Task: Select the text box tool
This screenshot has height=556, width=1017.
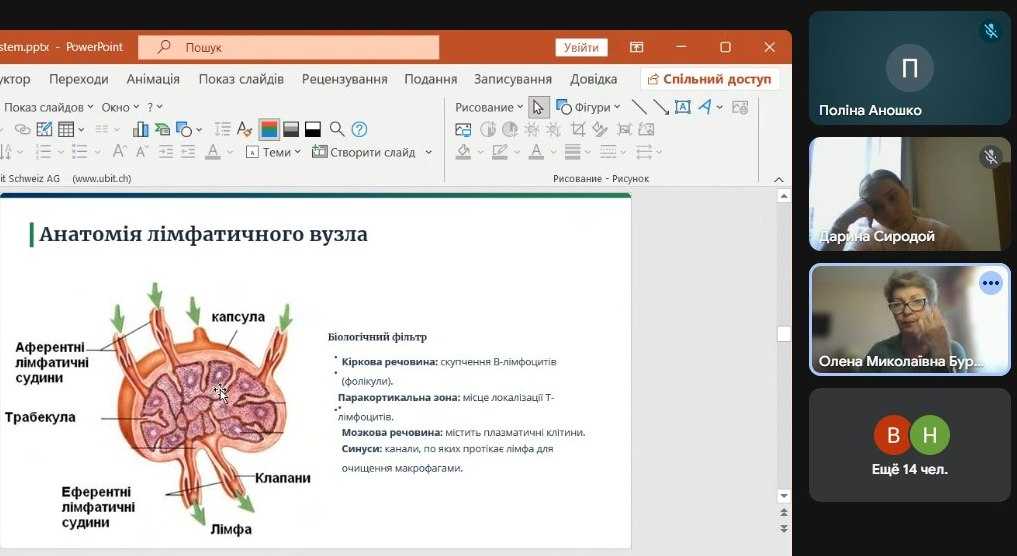Action: point(683,107)
